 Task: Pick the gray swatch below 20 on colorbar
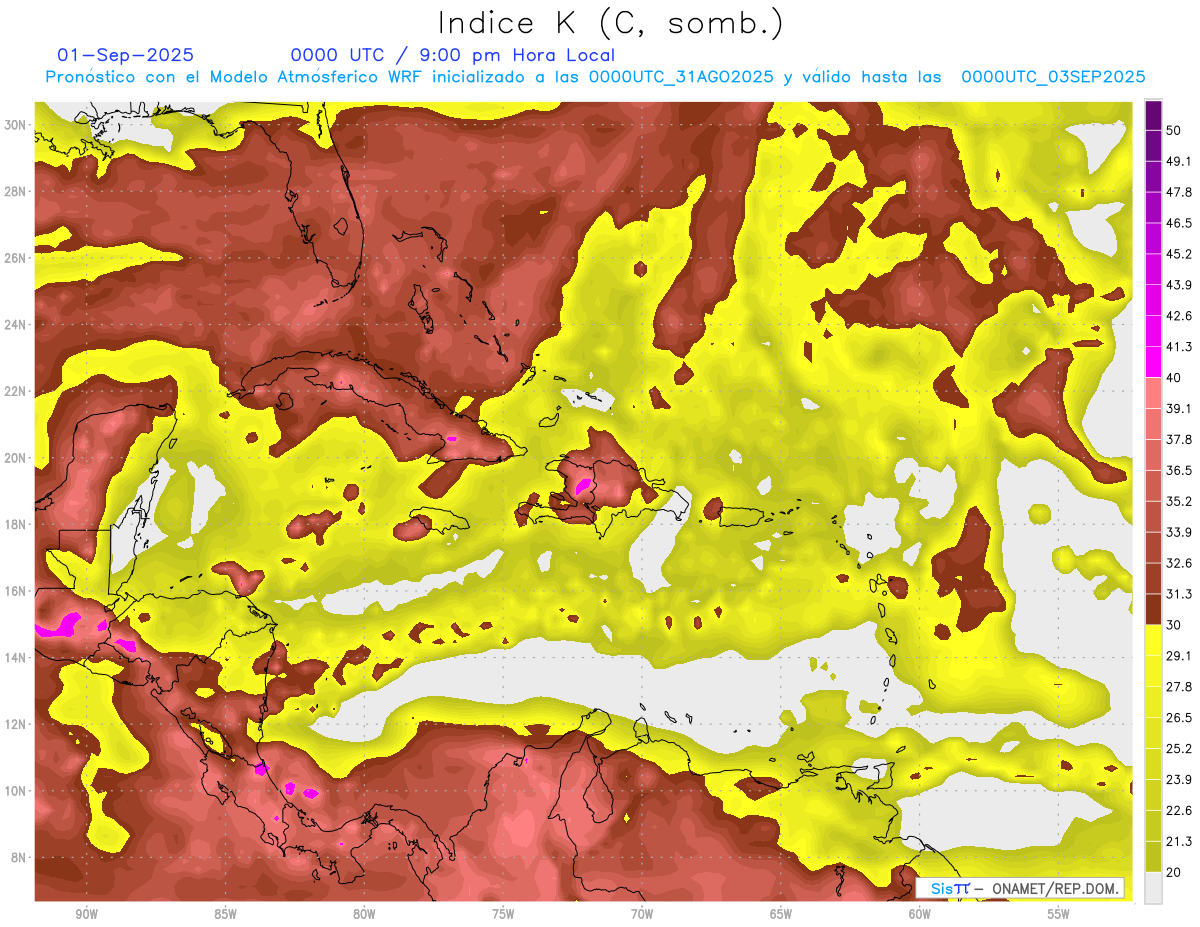(1153, 888)
